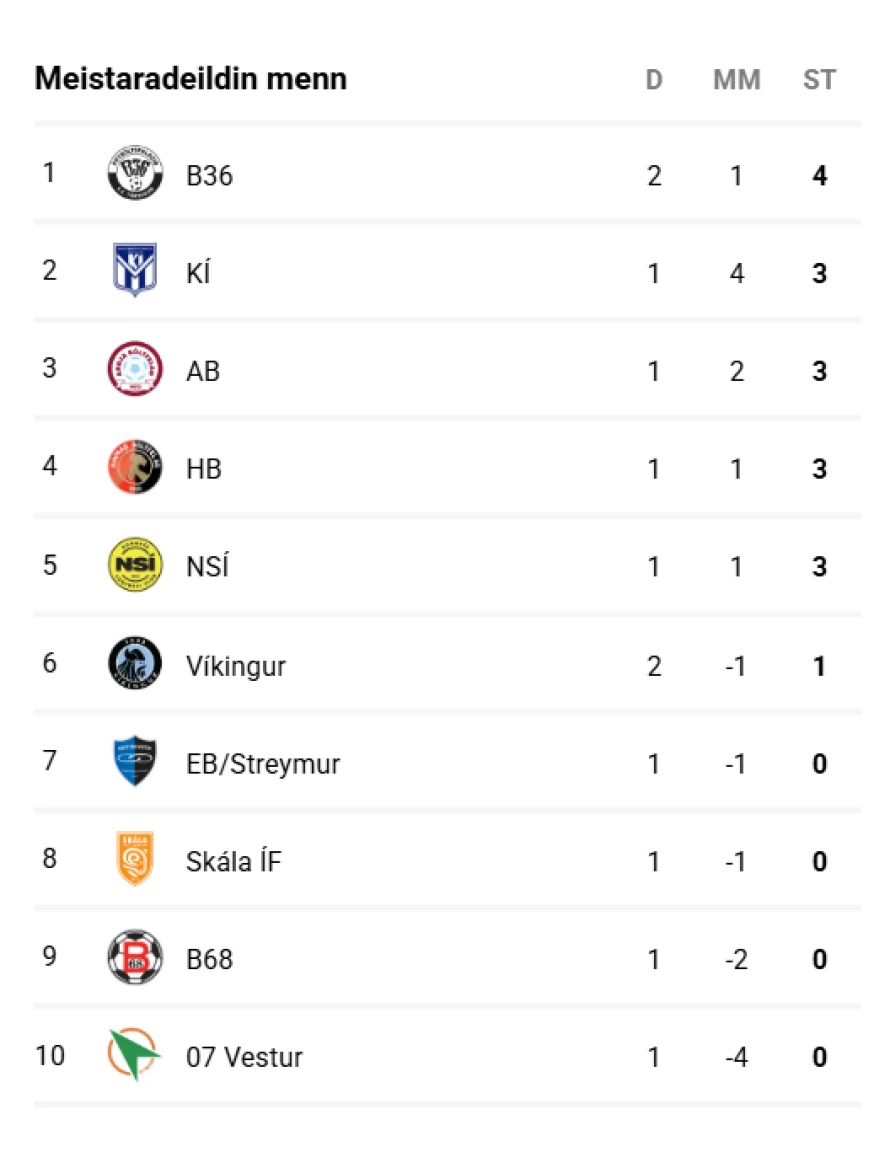Open the Víkingur team link
Viewport: 890px width, 1168px height.
coord(236,666)
